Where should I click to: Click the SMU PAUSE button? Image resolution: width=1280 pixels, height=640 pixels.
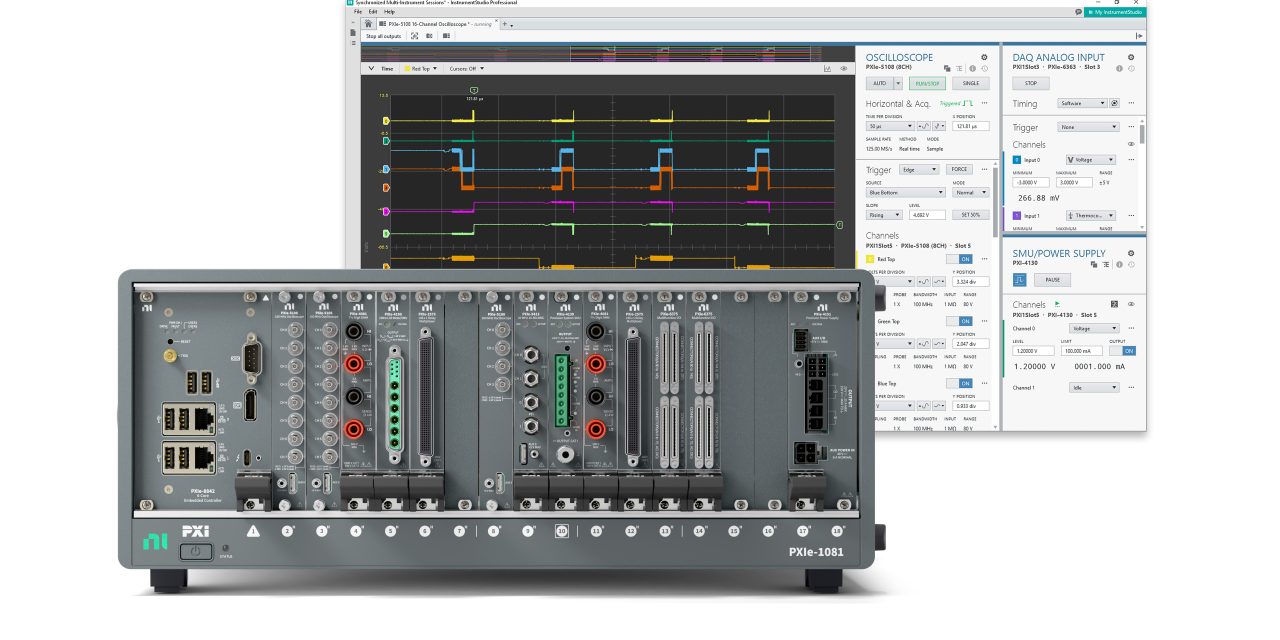1052,280
